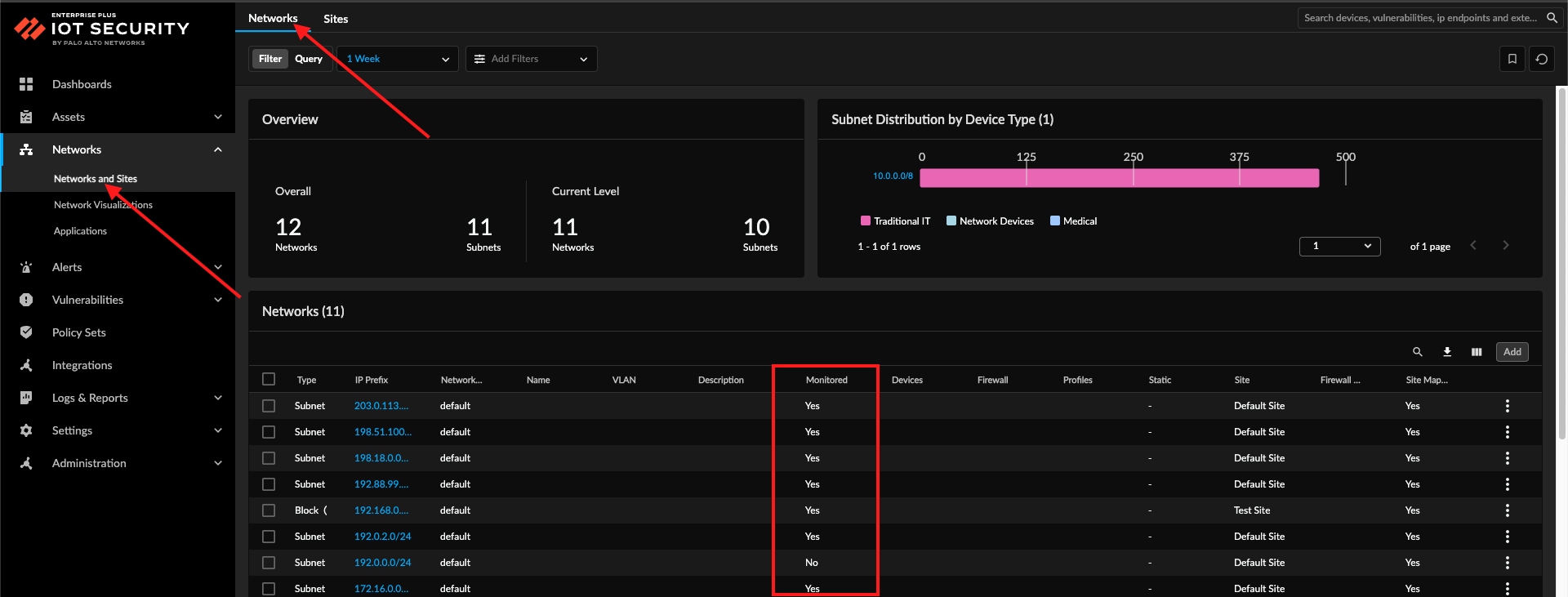Click the 10.0.0.0/8 subnet chart label
The width and height of the screenshot is (1568, 597).
(893, 176)
